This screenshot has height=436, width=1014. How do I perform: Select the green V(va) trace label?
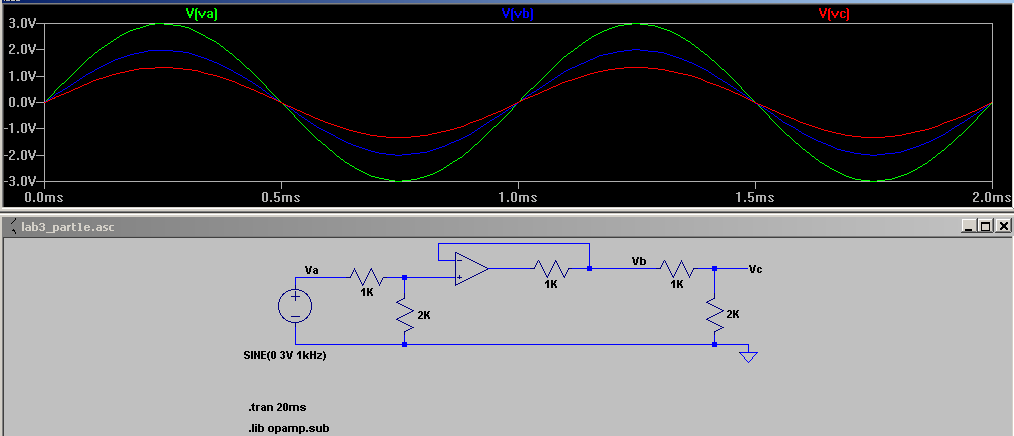(x=201, y=14)
